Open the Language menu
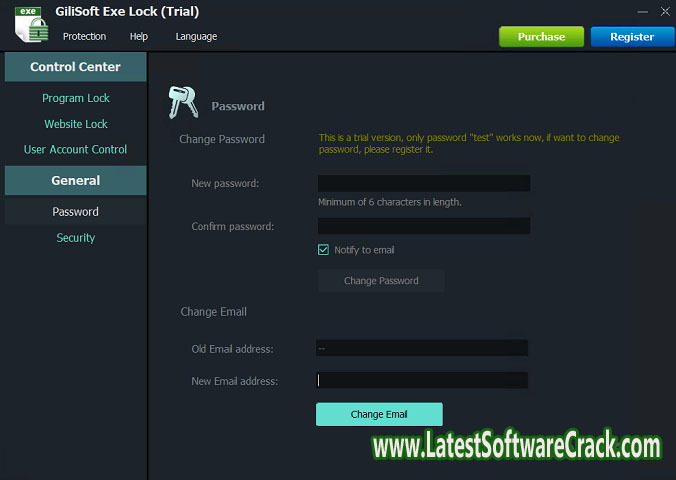 196,37
